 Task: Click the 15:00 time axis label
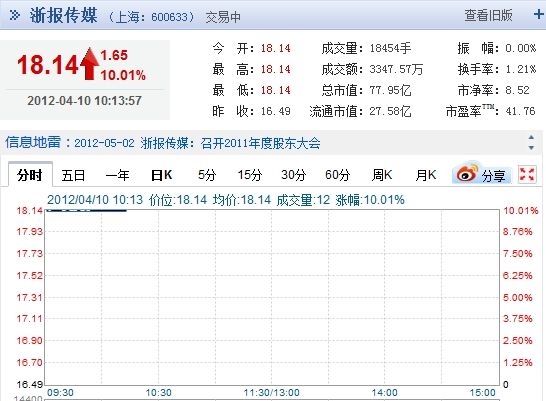(482, 393)
